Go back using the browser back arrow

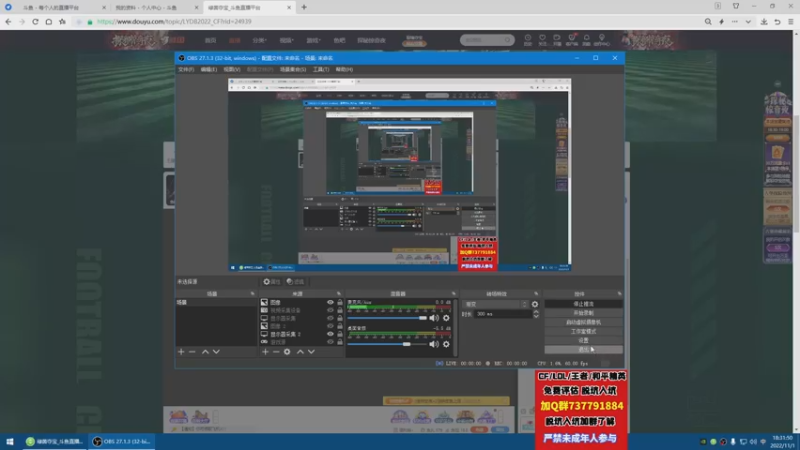click(8, 22)
